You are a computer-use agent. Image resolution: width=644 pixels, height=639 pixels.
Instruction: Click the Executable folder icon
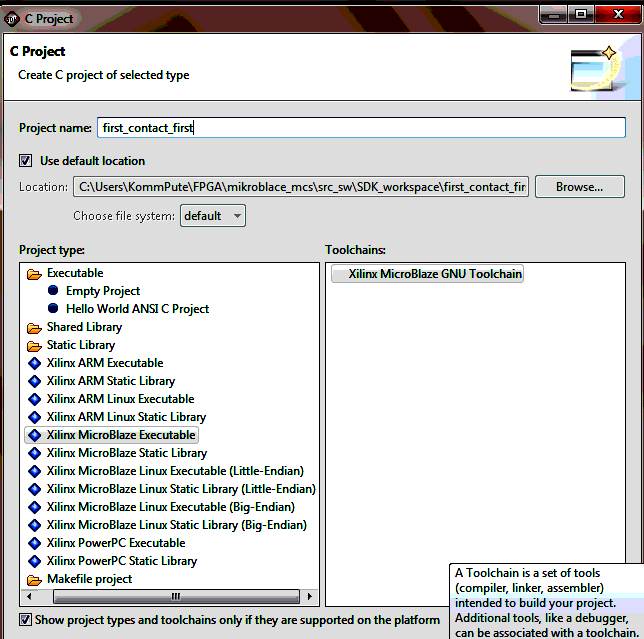click(34, 274)
